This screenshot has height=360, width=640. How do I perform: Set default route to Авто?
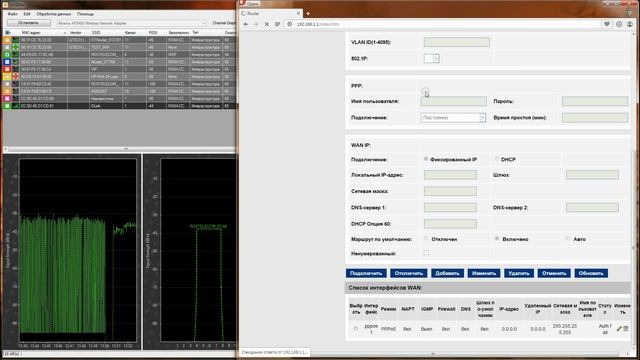pyautogui.click(x=568, y=239)
